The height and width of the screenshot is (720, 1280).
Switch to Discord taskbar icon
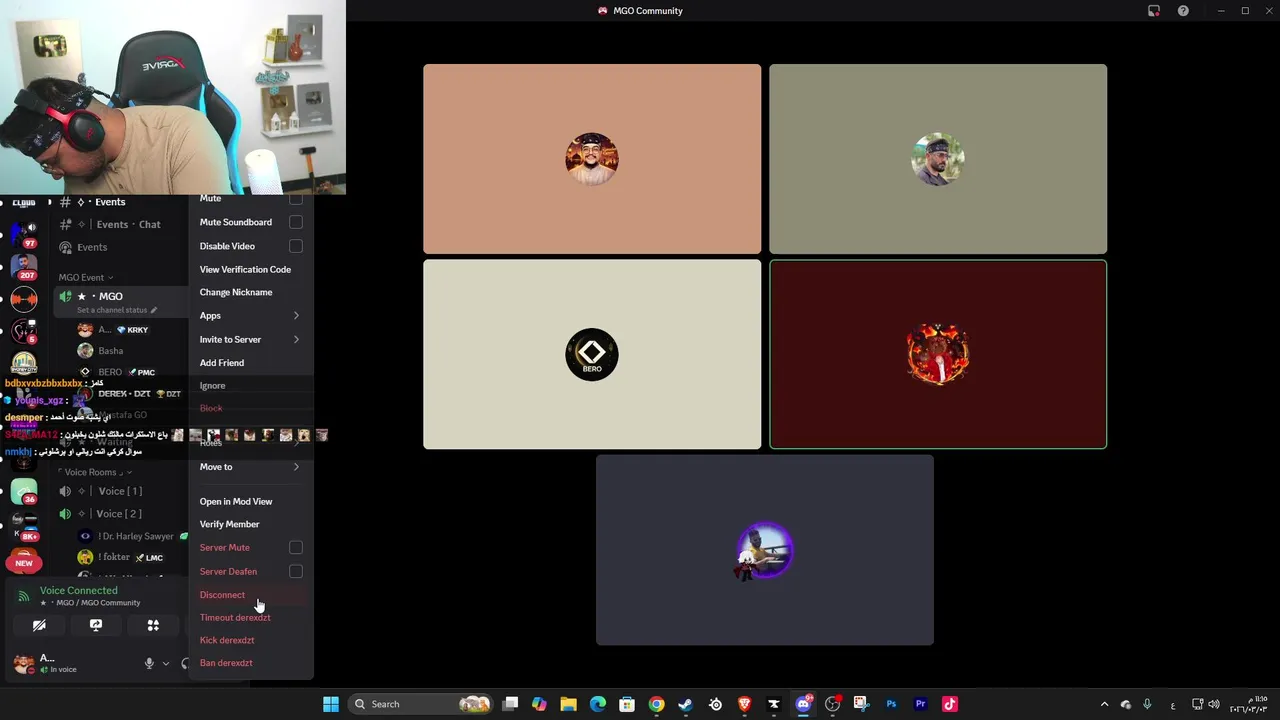point(803,704)
